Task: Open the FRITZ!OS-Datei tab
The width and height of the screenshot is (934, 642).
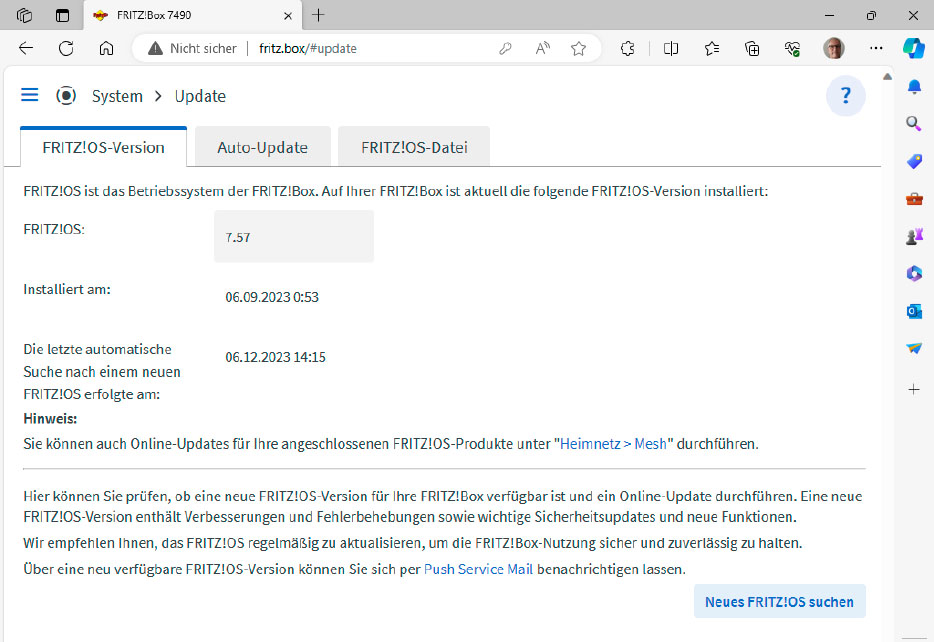Action: (x=413, y=145)
